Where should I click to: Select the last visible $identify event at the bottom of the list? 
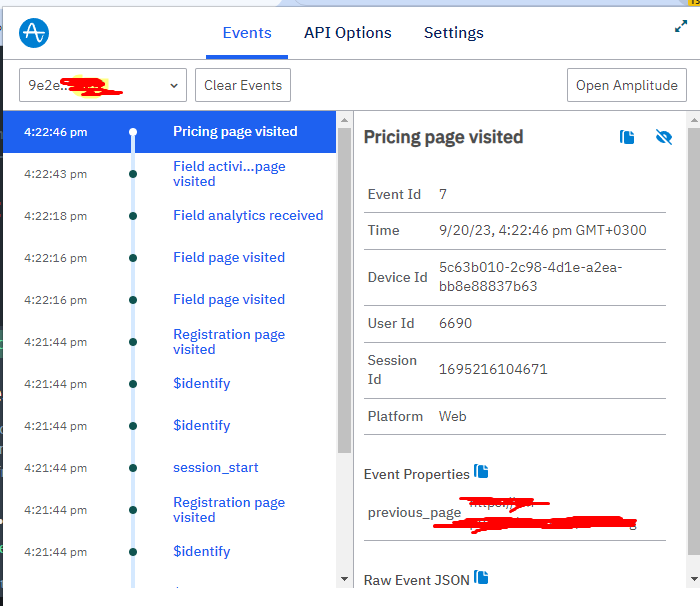tap(169, 552)
